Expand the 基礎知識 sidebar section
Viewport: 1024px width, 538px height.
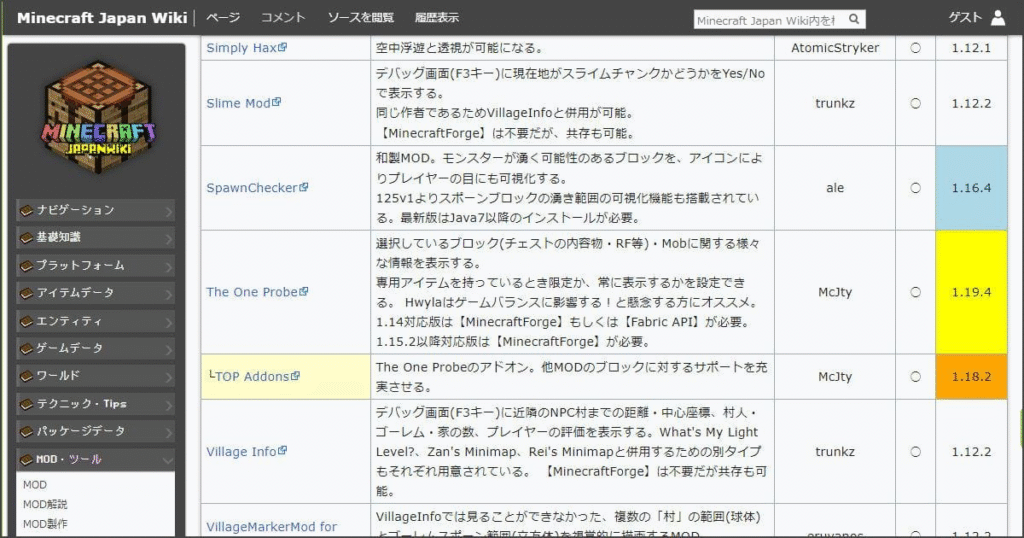point(95,238)
